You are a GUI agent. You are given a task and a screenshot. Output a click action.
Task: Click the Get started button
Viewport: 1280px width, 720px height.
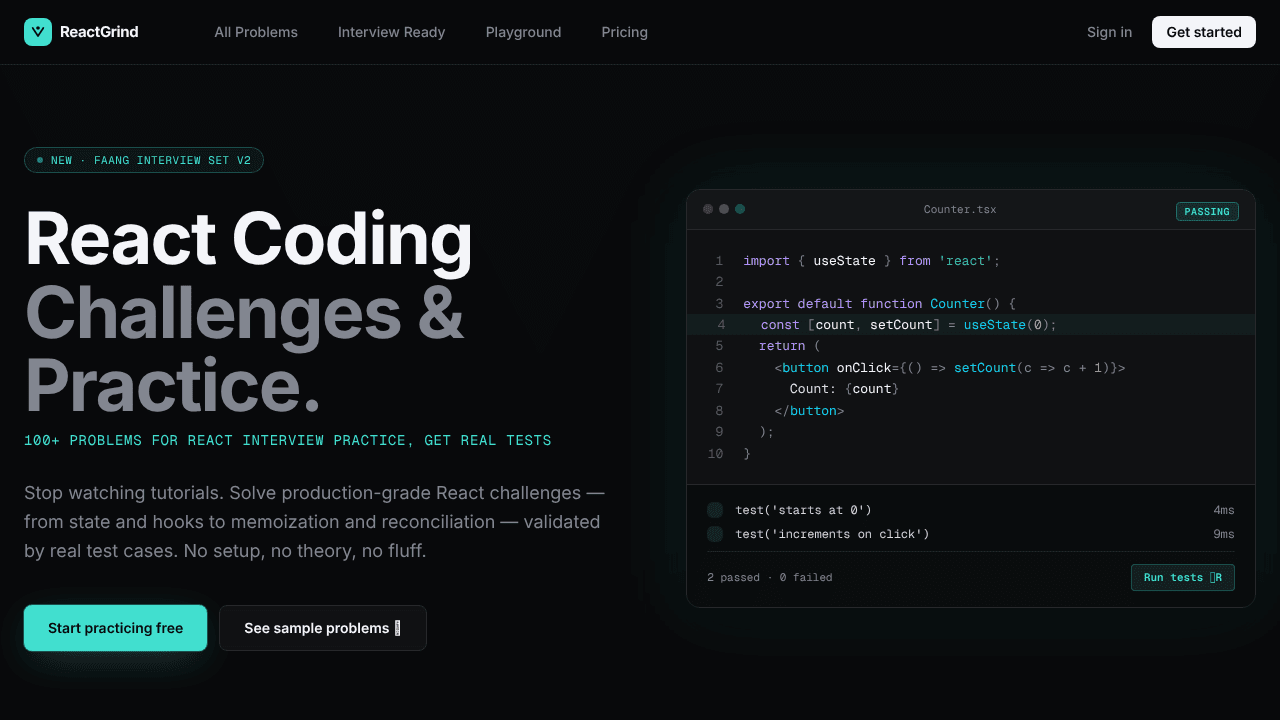[1204, 32]
